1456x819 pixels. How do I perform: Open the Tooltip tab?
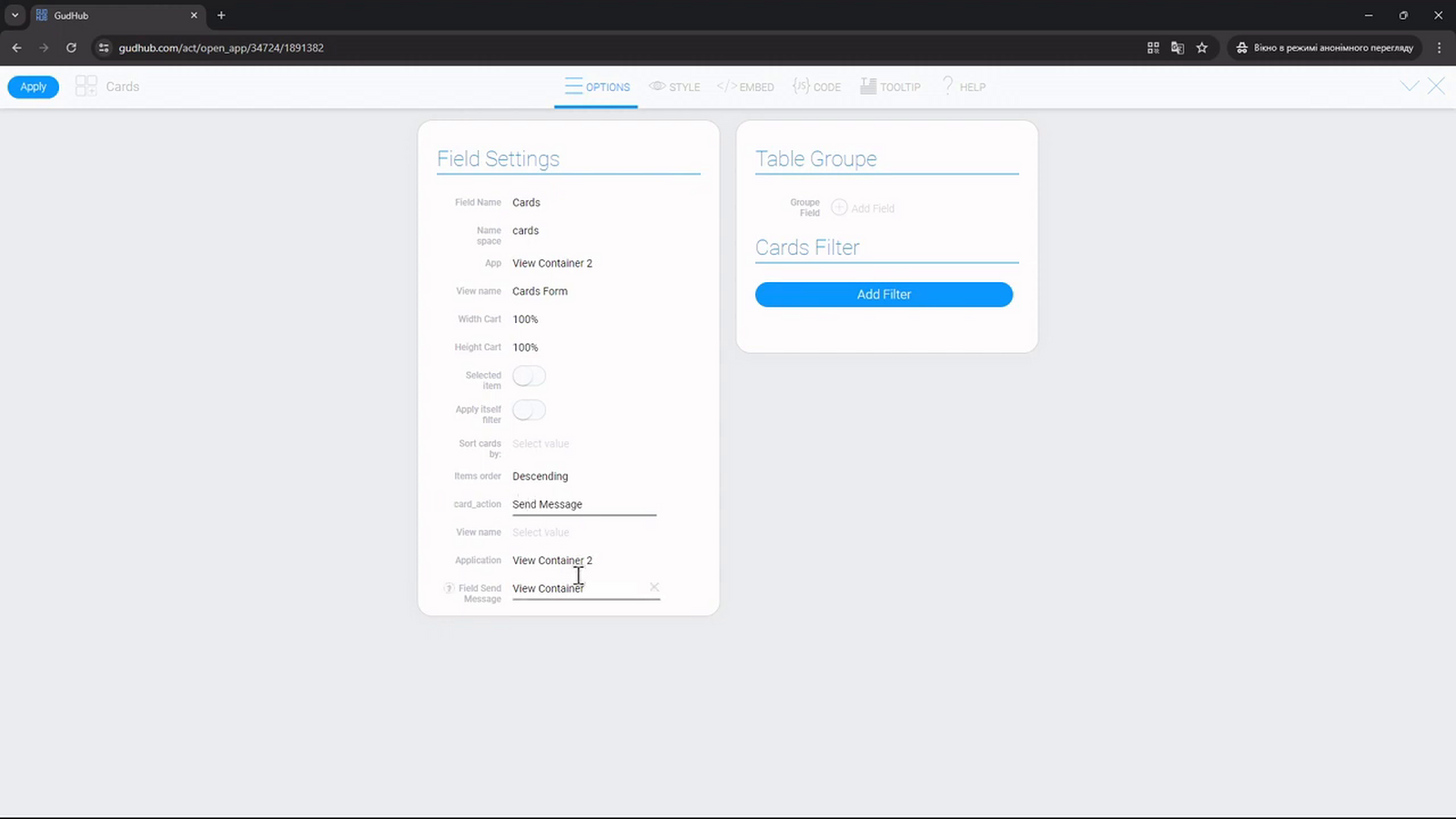click(x=890, y=86)
